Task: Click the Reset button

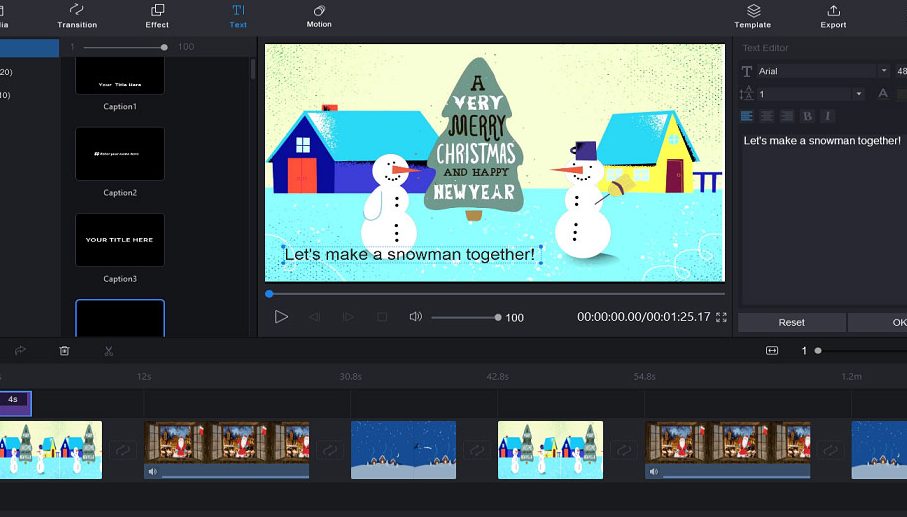Action: point(791,323)
